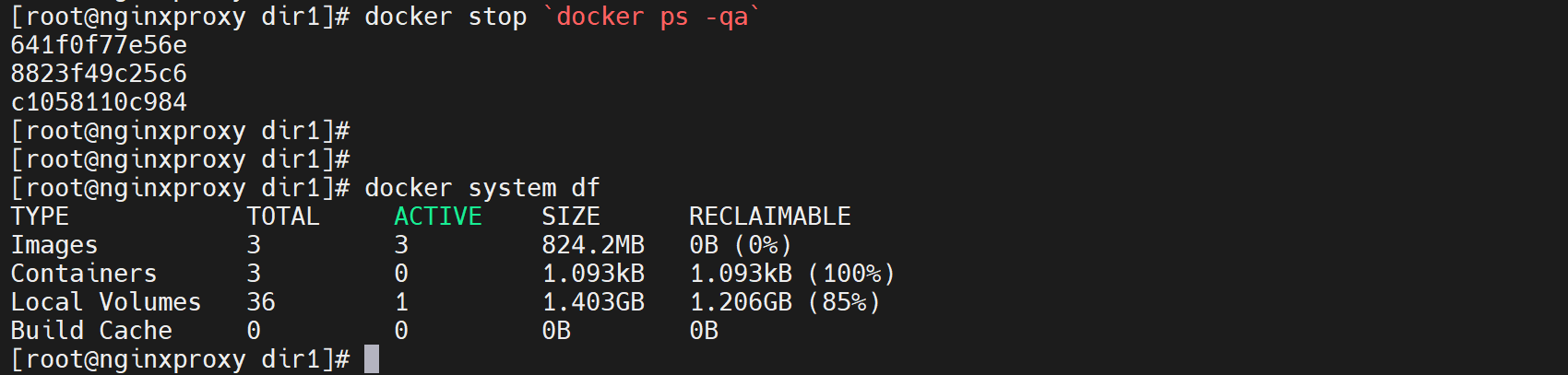Screen dimensions: 1568x375
Task: Click the Local Volumes row label
Action: click(x=106, y=302)
